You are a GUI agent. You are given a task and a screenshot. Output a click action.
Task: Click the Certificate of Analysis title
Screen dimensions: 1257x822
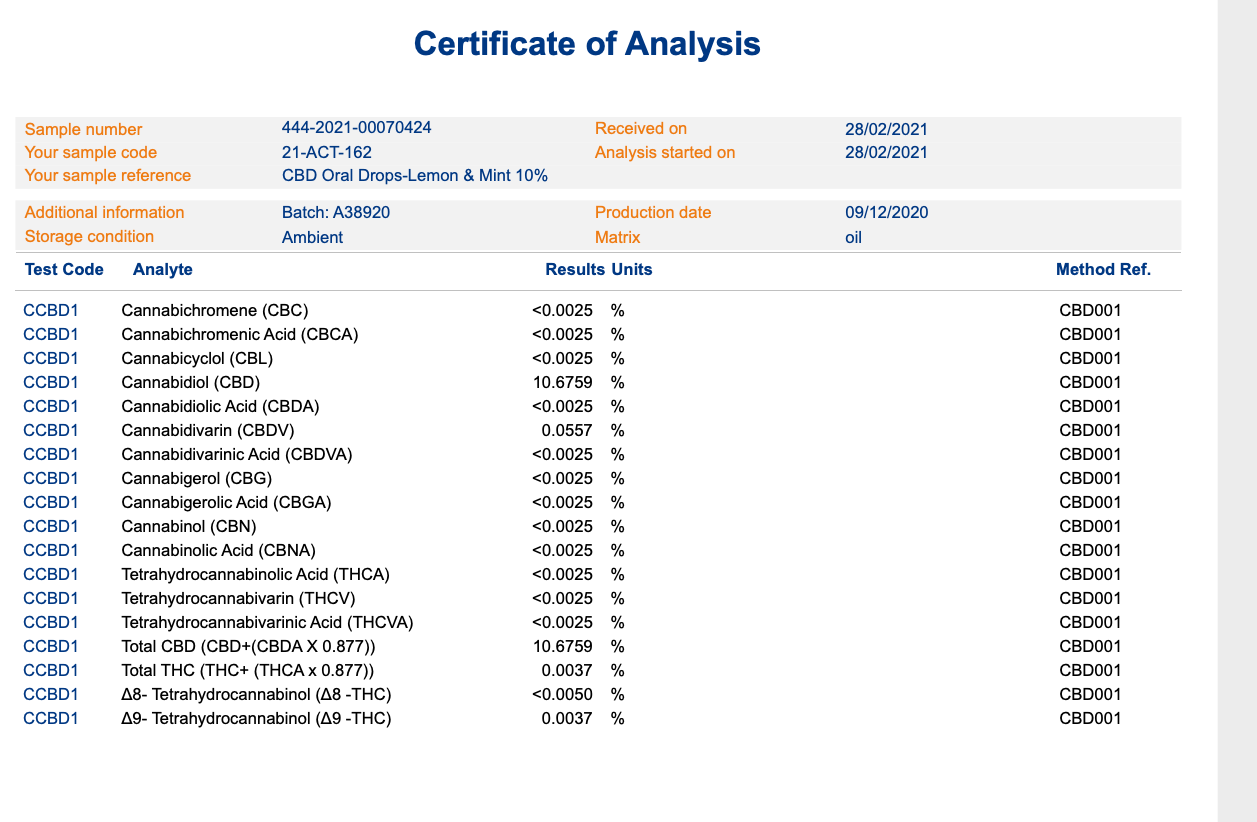pyautogui.click(x=587, y=44)
